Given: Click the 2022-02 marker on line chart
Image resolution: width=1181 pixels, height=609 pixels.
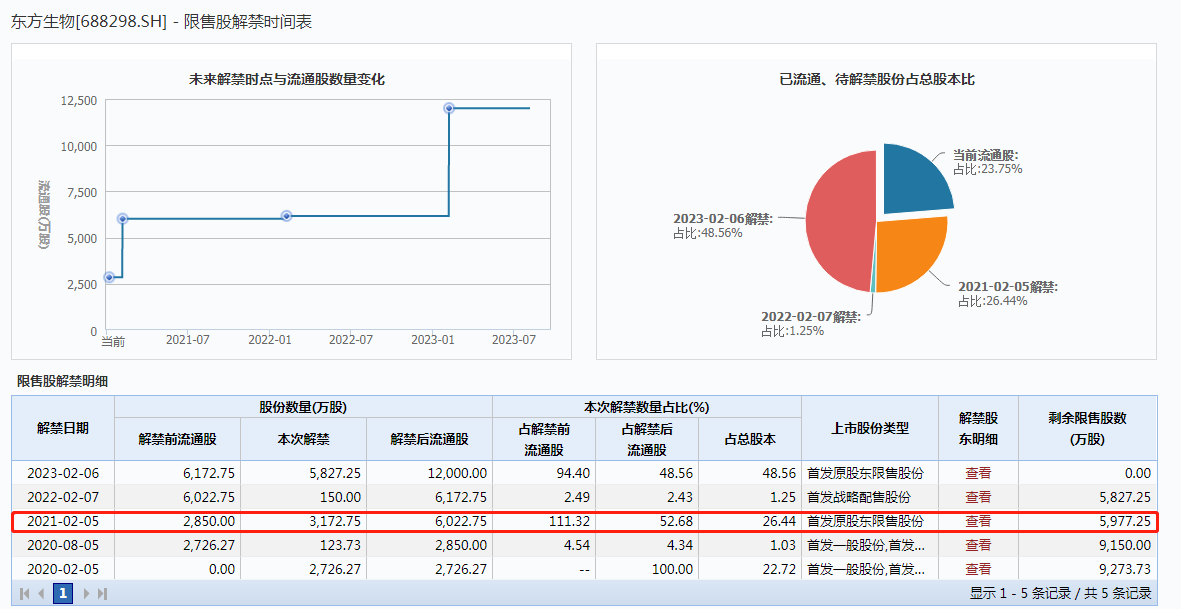Looking at the screenshot, I should [x=286, y=216].
